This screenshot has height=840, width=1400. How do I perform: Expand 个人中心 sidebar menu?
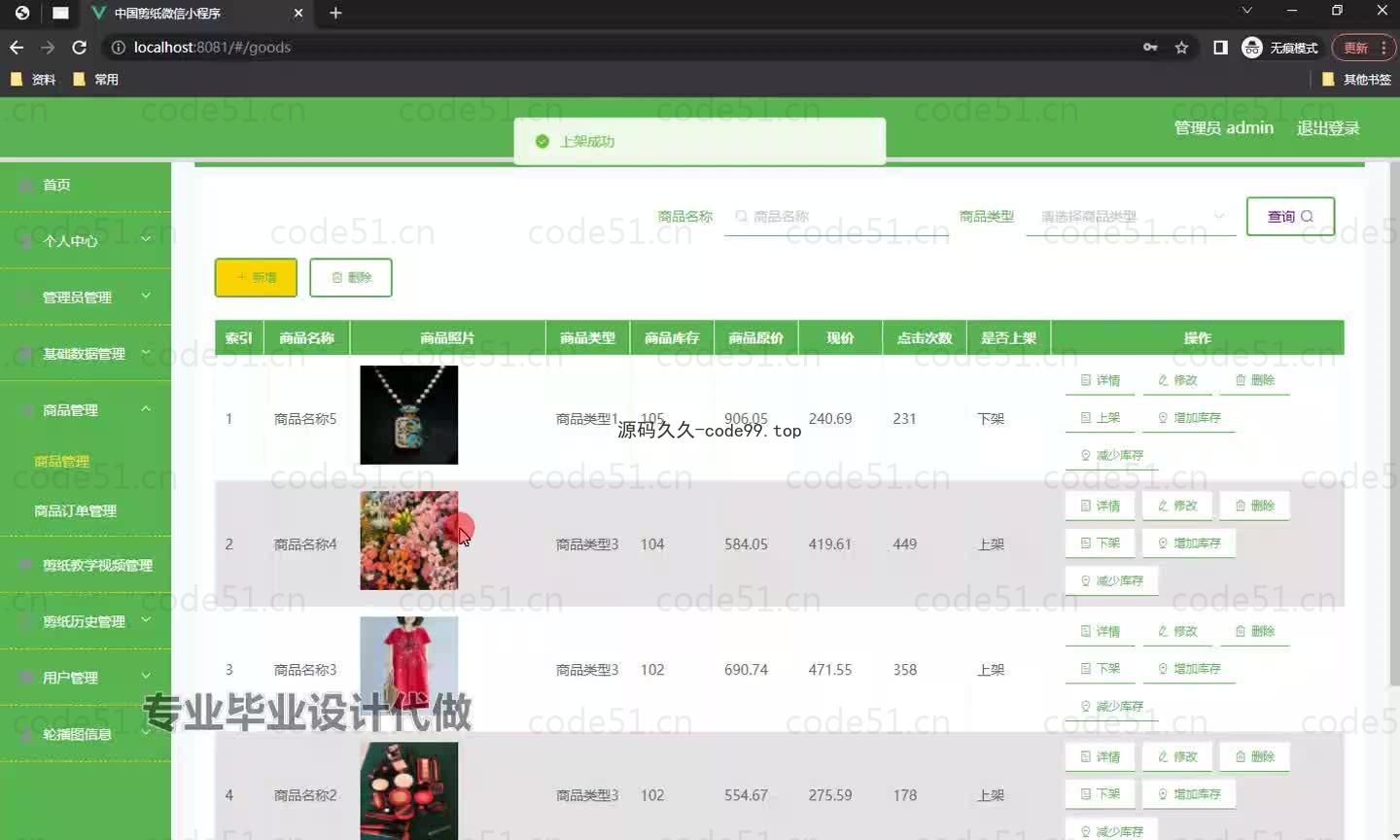pyautogui.click(x=86, y=240)
